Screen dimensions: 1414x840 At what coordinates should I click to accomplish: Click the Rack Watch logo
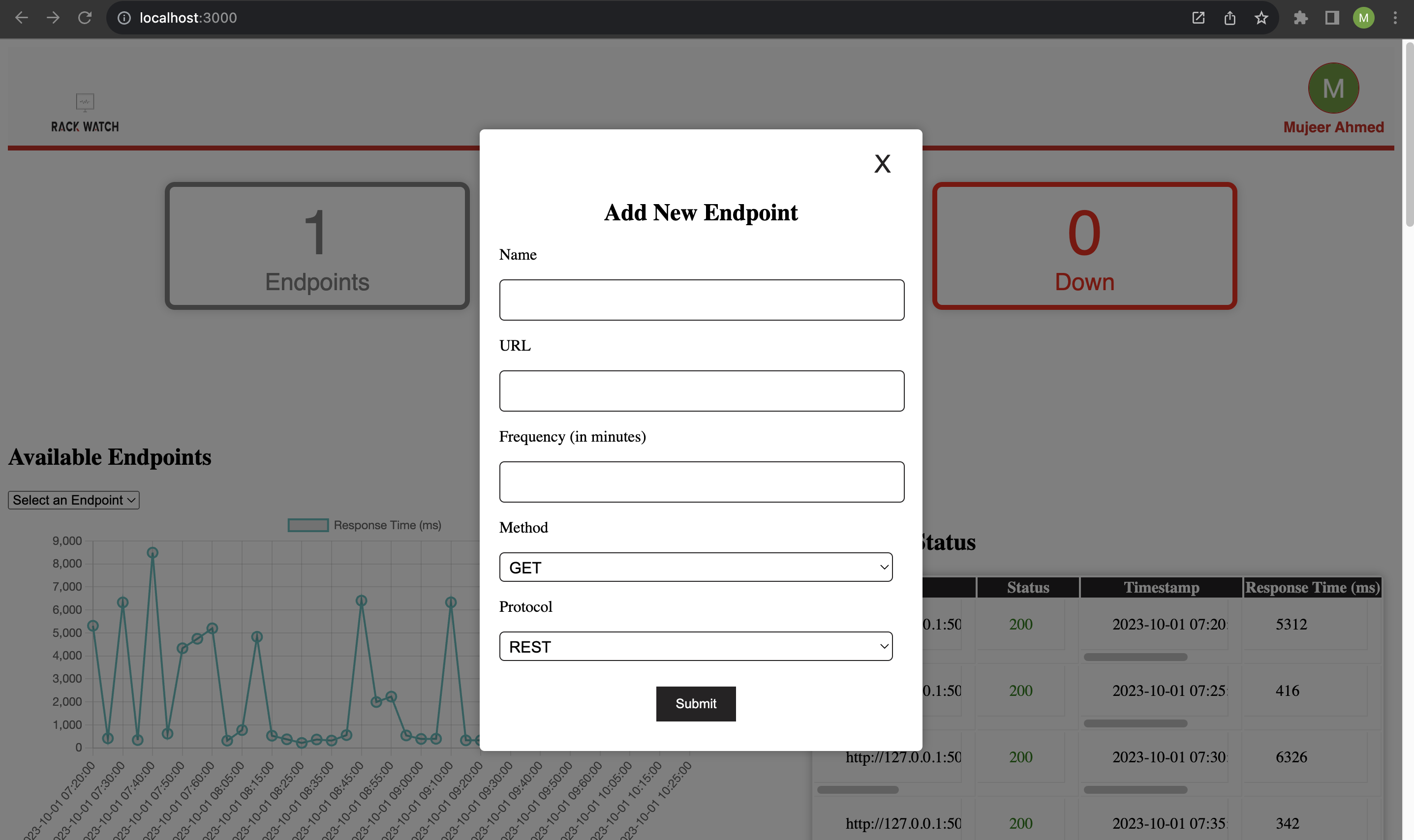pyautogui.click(x=85, y=113)
